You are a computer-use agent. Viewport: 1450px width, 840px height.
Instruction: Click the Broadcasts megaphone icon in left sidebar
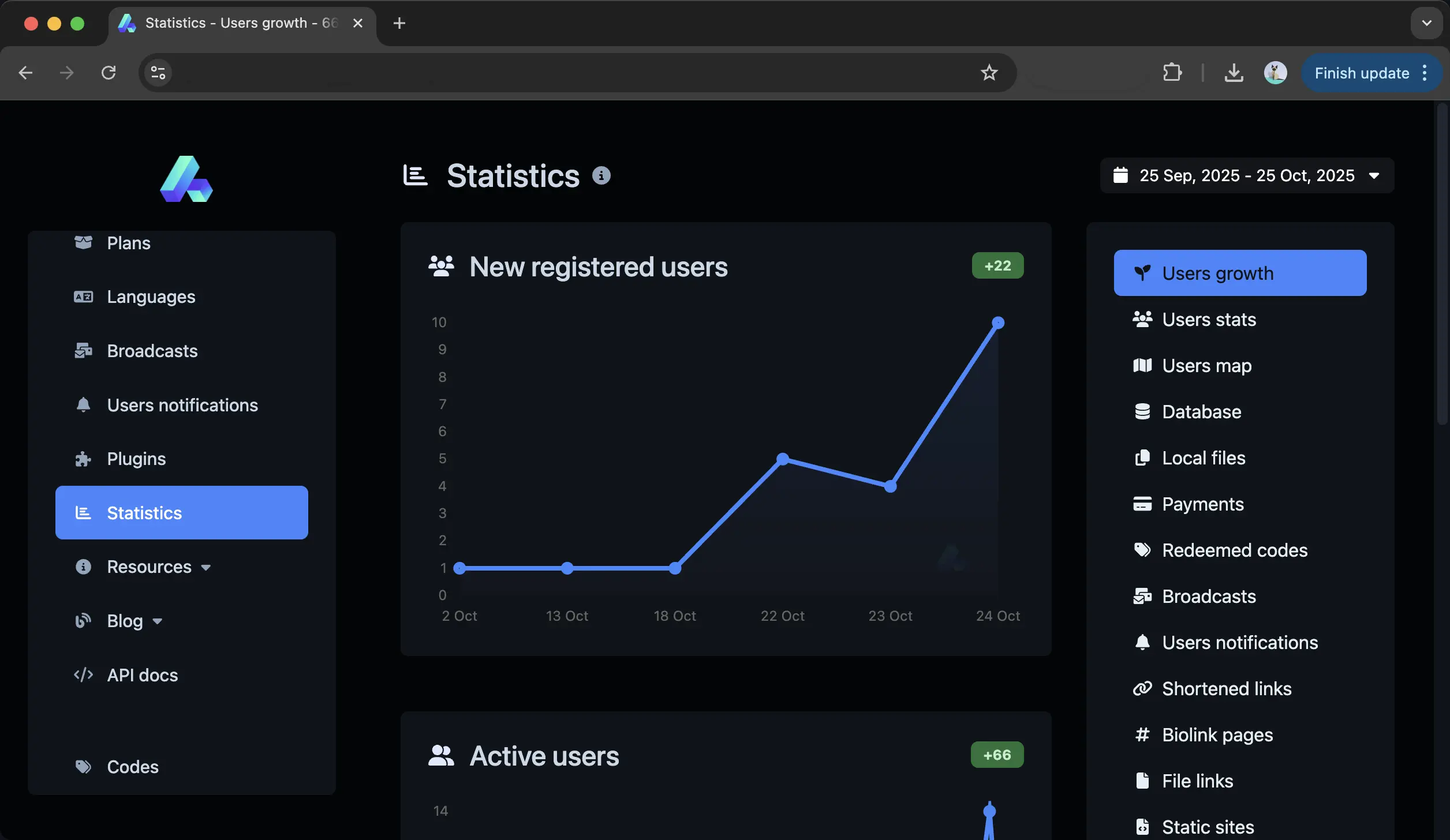point(83,351)
